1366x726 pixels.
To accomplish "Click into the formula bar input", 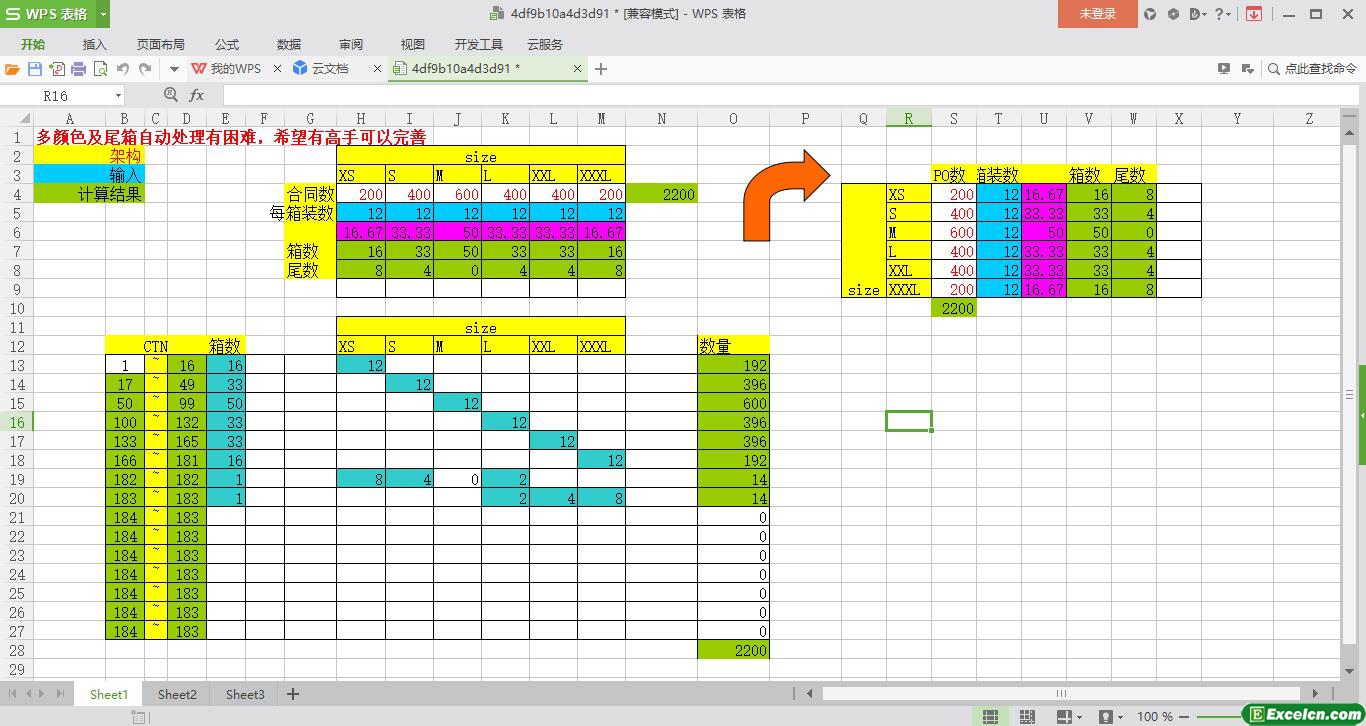I will click(x=790, y=95).
